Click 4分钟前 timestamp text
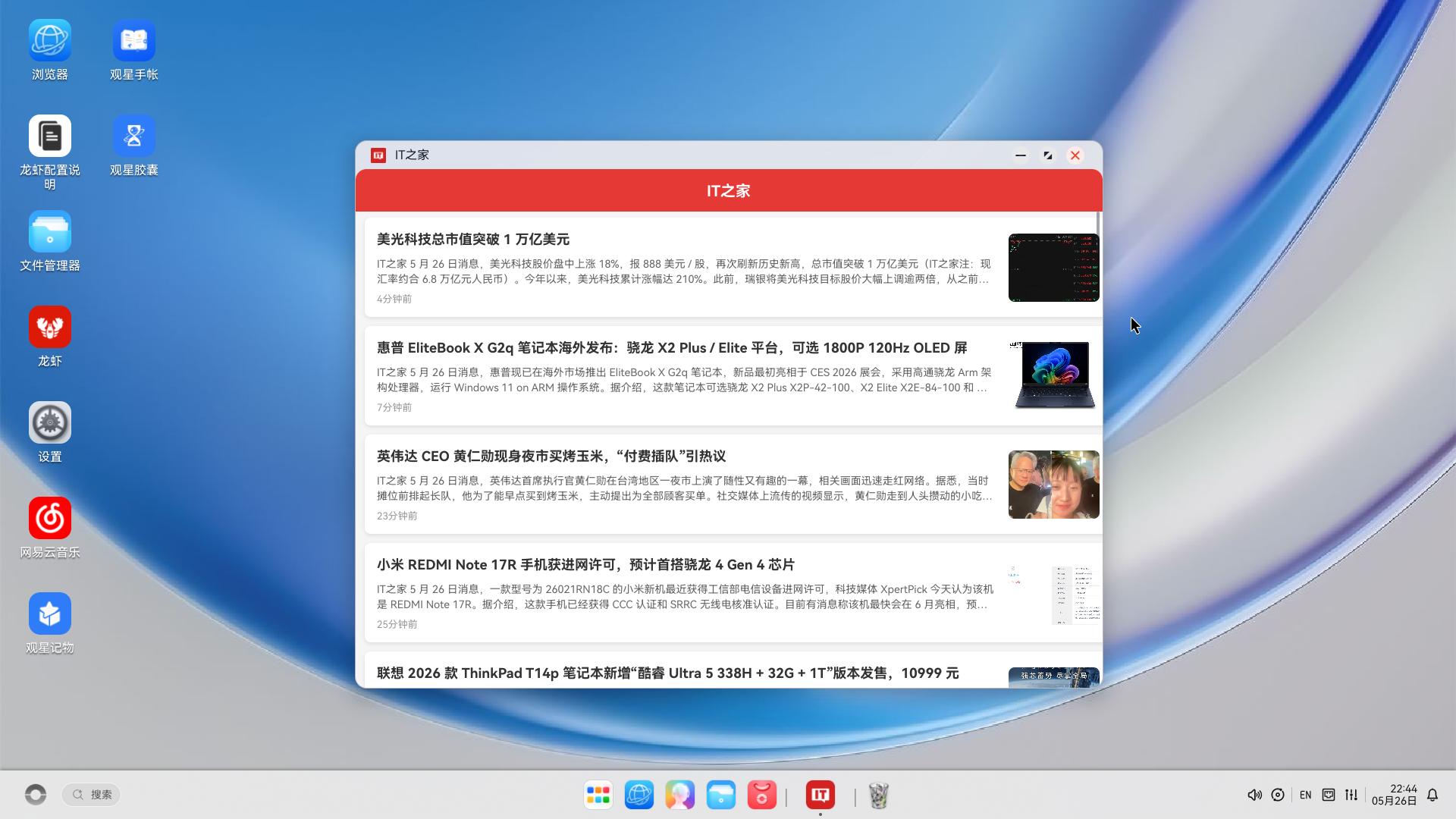 (x=394, y=299)
